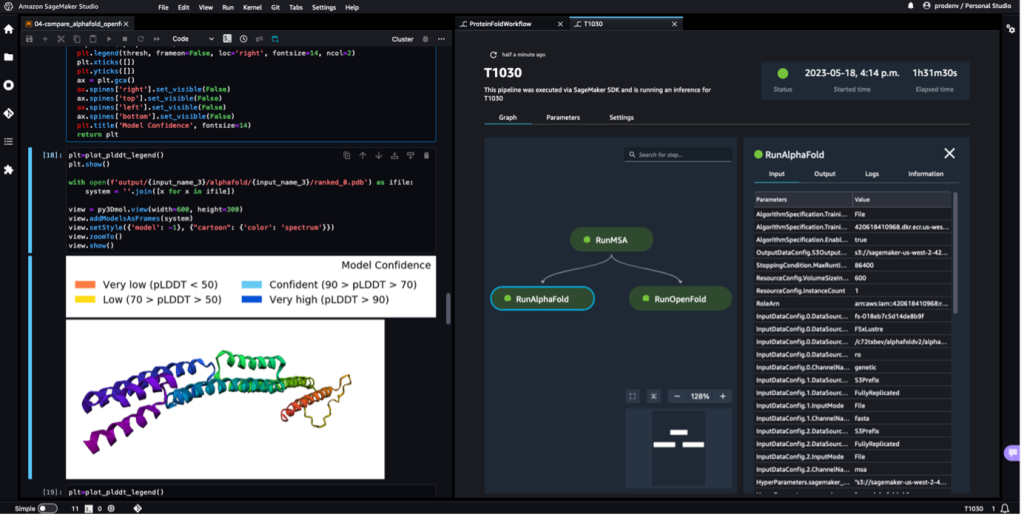Open the Git sidebar icon
The image size is (1024, 517).
8,114
